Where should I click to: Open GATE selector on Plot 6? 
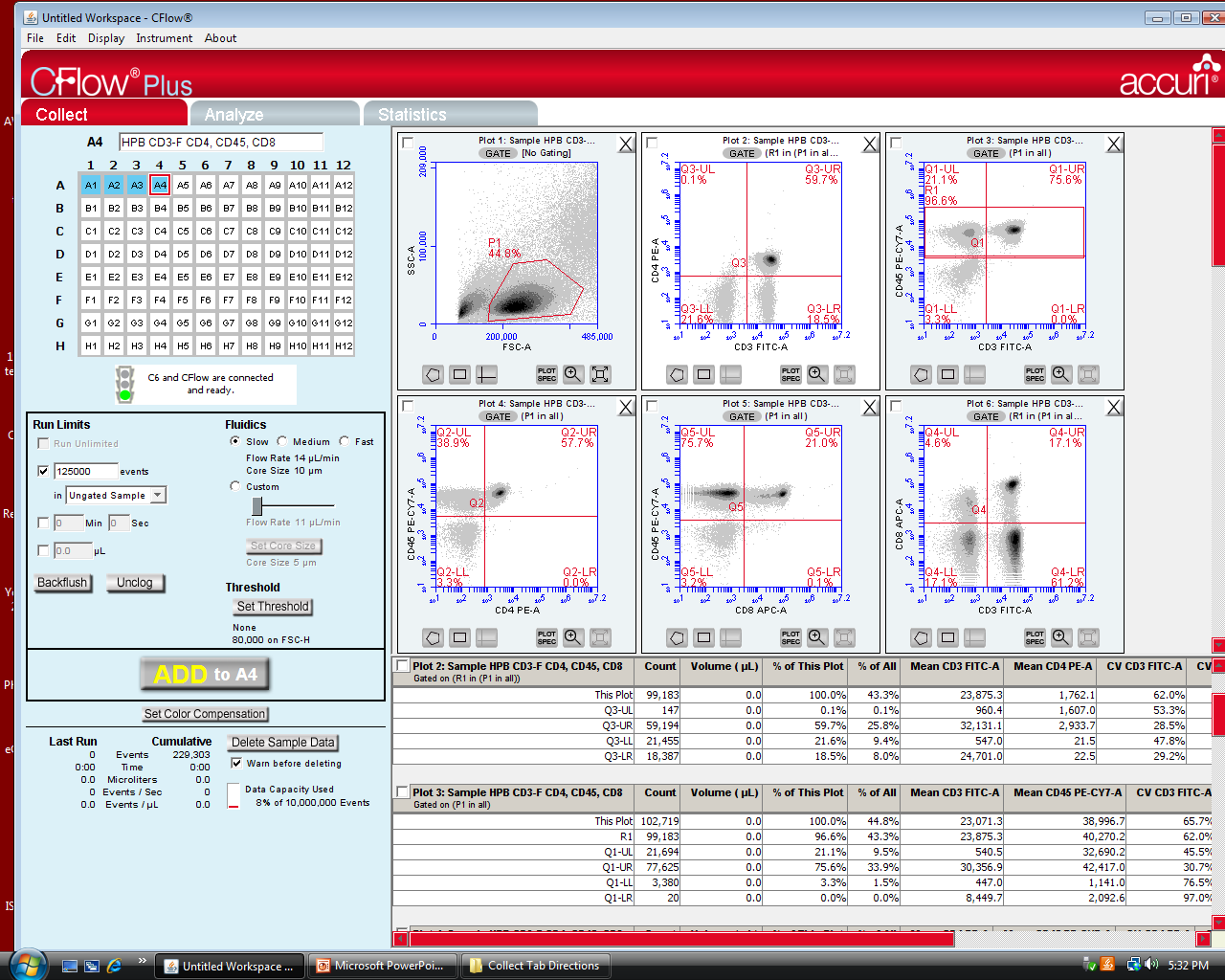pyautogui.click(x=986, y=416)
